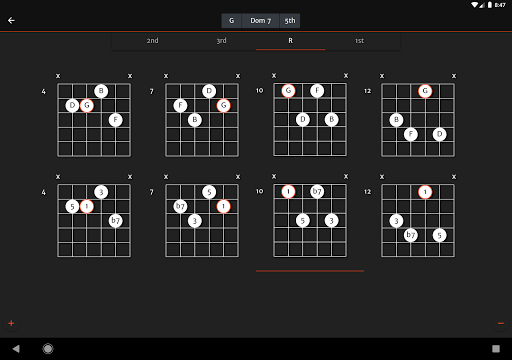The image size is (512, 360).
Task: Open the Dom 7 chord type selector
Action: [261, 21]
